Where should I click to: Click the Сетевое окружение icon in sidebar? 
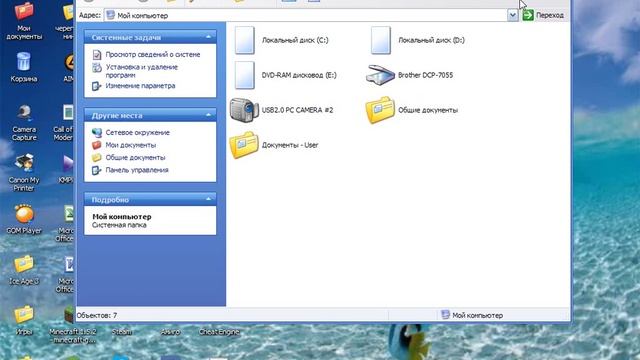click(97, 132)
